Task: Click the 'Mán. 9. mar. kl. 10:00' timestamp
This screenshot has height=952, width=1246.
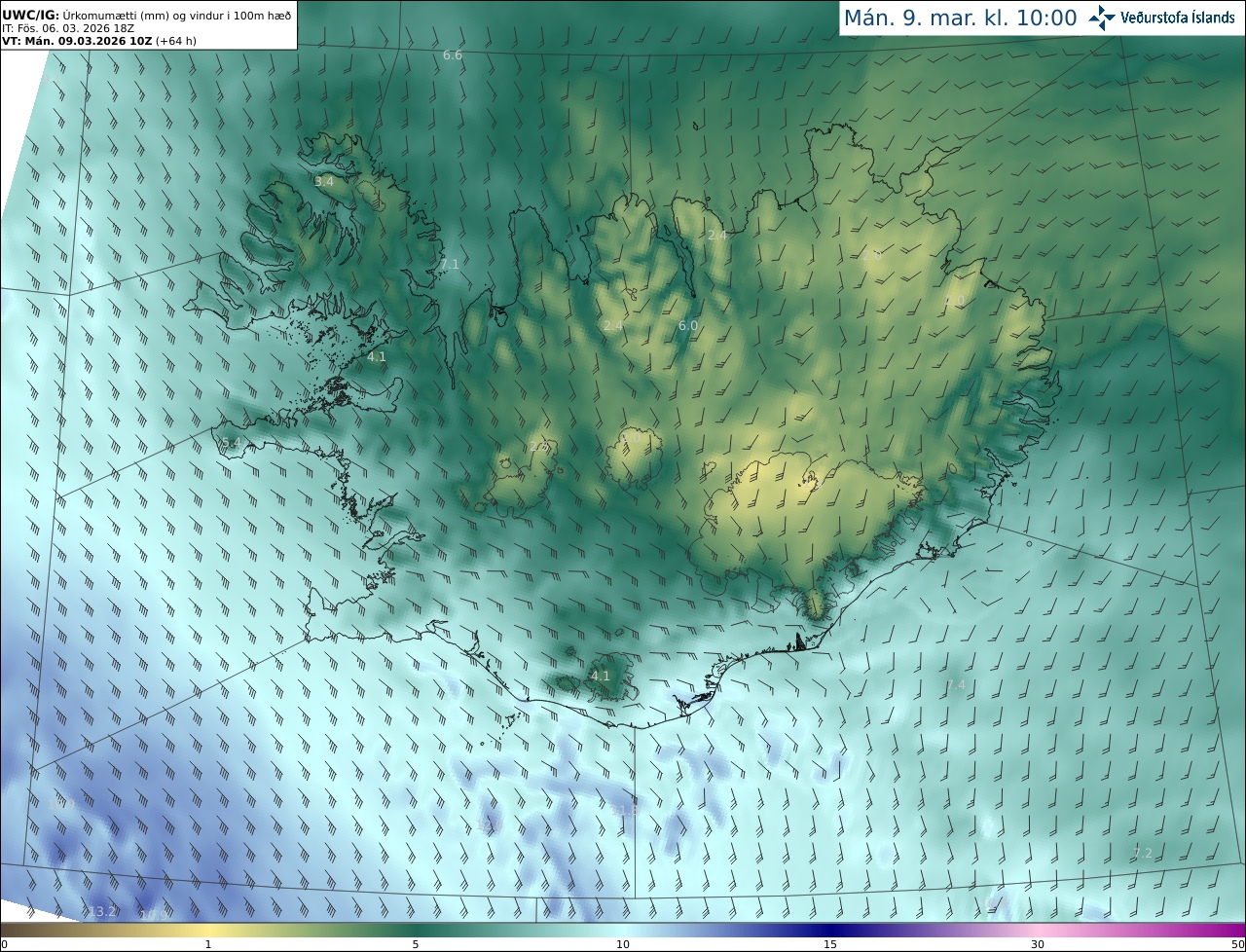Action: pyautogui.click(x=960, y=18)
